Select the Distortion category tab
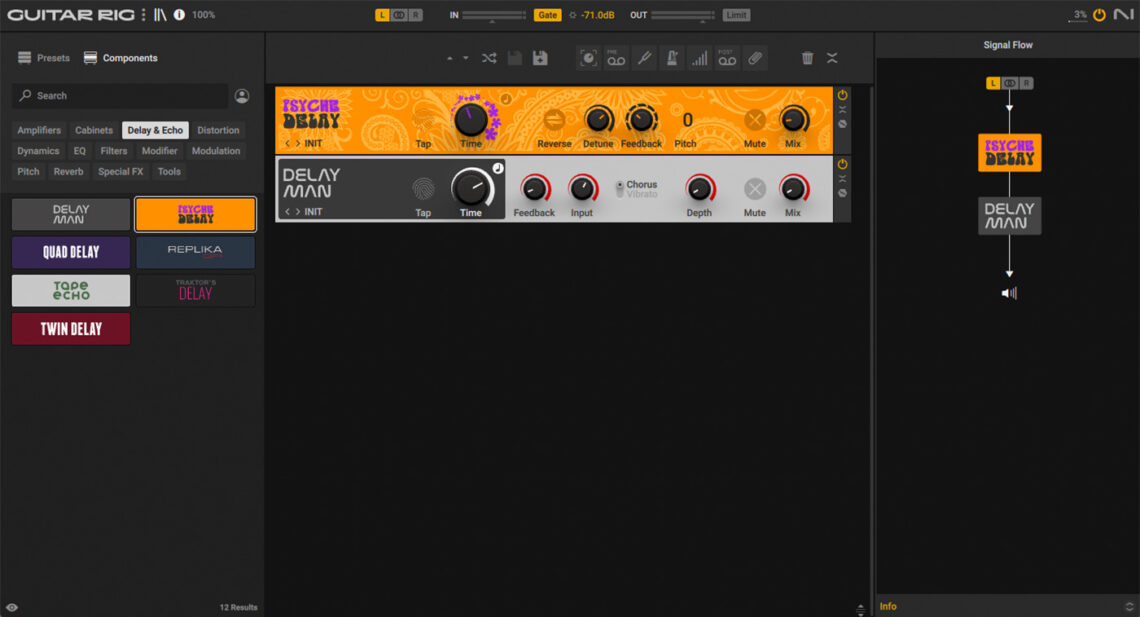The width and height of the screenshot is (1140, 617). (x=218, y=130)
